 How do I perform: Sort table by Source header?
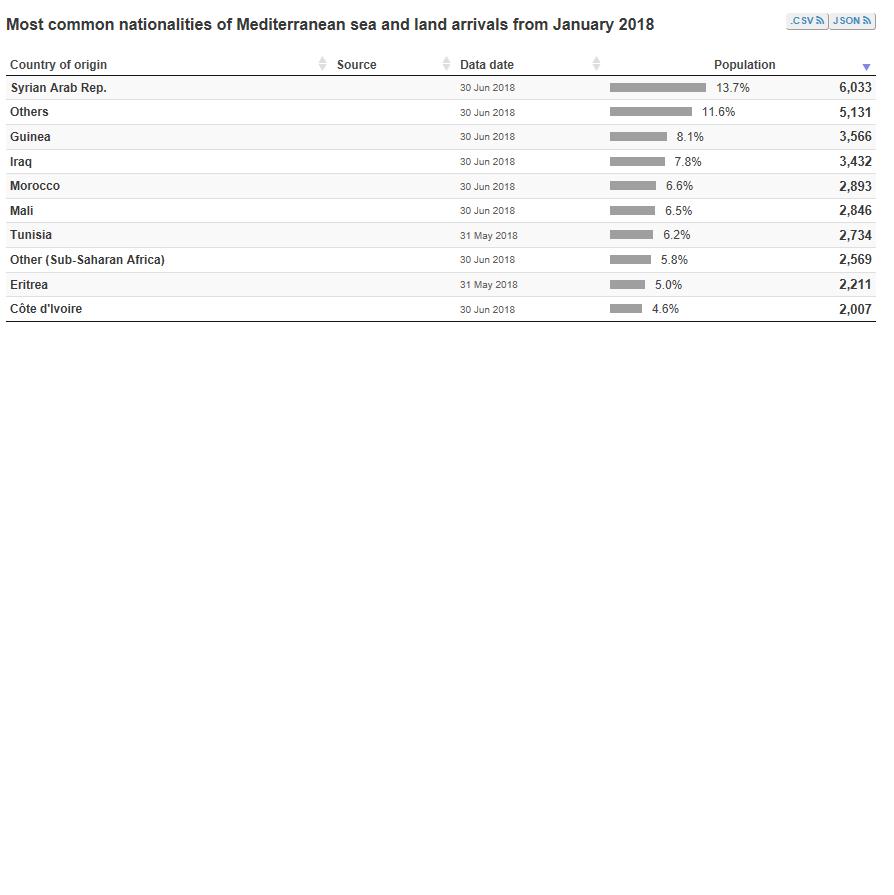[357, 65]
